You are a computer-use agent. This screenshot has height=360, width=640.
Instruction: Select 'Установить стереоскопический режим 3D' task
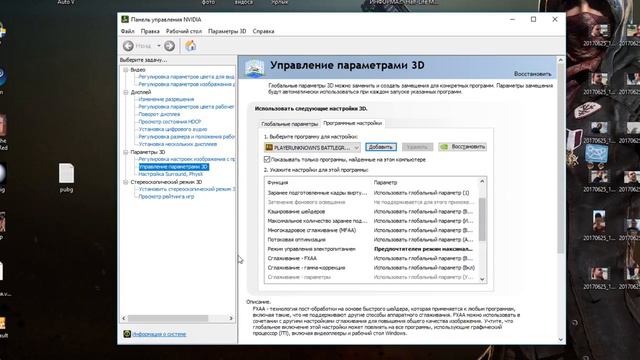(187, 189)
